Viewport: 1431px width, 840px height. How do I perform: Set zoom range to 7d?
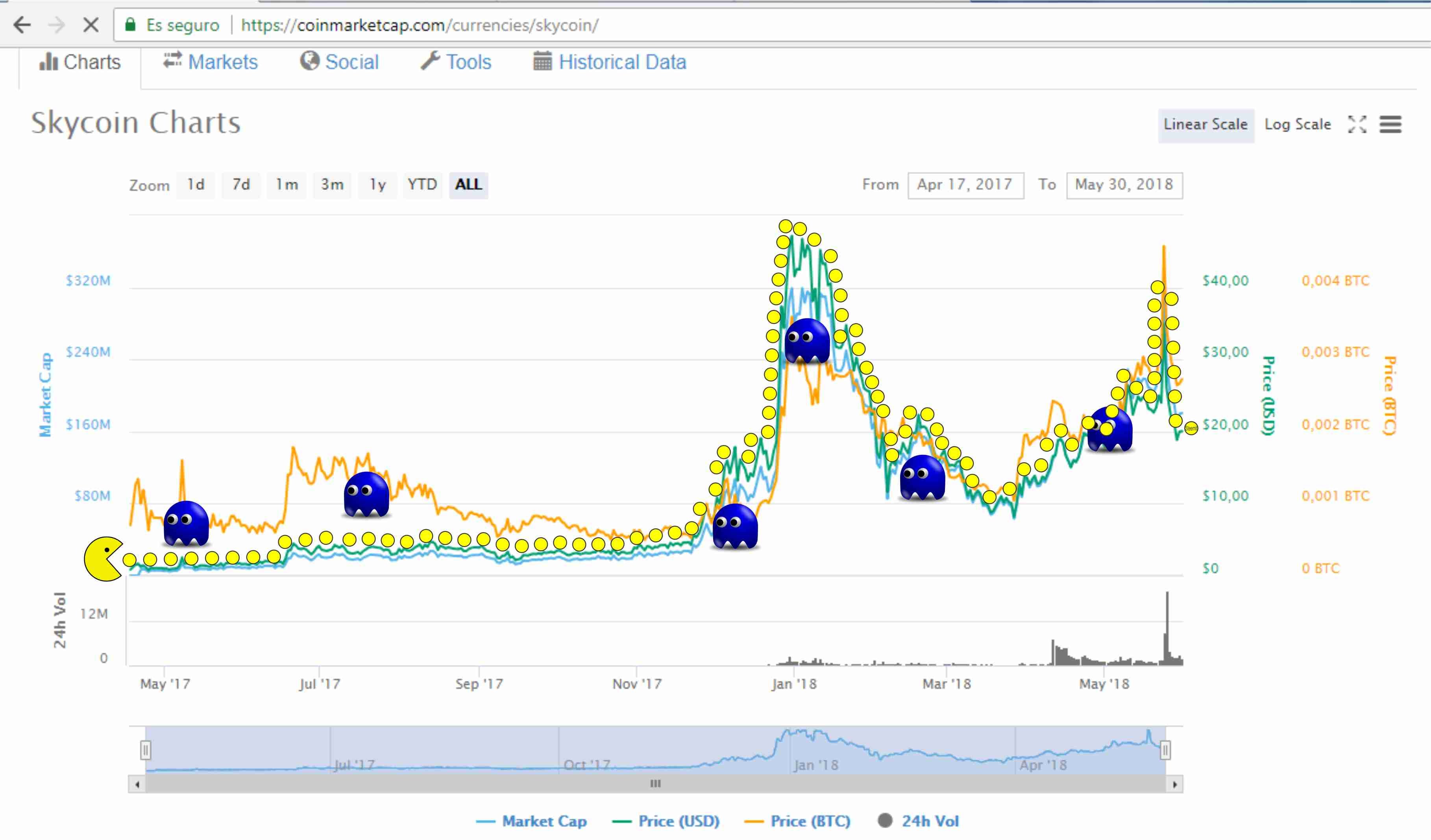coord(241,185)
